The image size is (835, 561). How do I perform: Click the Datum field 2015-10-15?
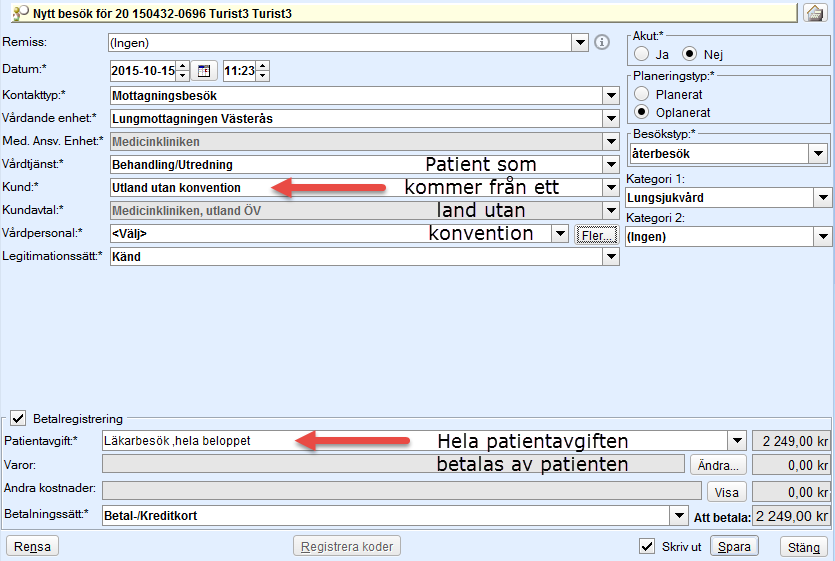click(x=143, y=70)
